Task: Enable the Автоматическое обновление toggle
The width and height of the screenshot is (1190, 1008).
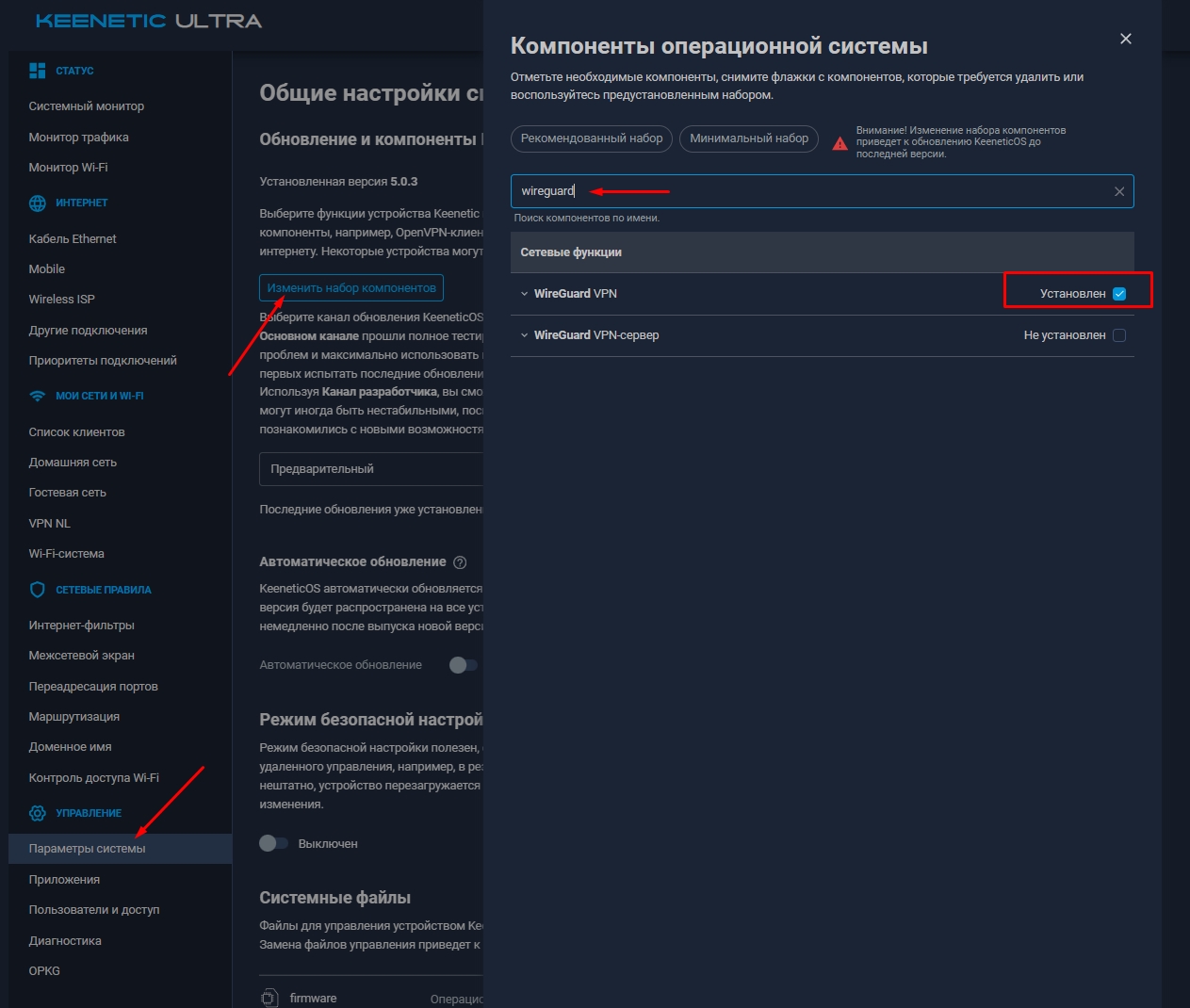Action: [x=462, y=664]
